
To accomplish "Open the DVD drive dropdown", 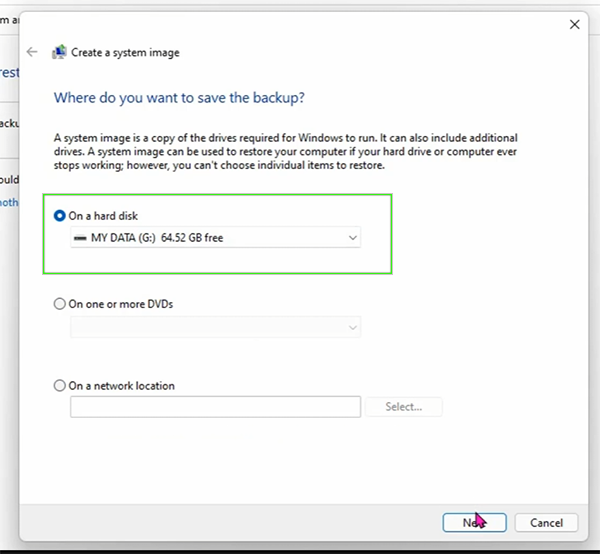I will tap(215, 327).
